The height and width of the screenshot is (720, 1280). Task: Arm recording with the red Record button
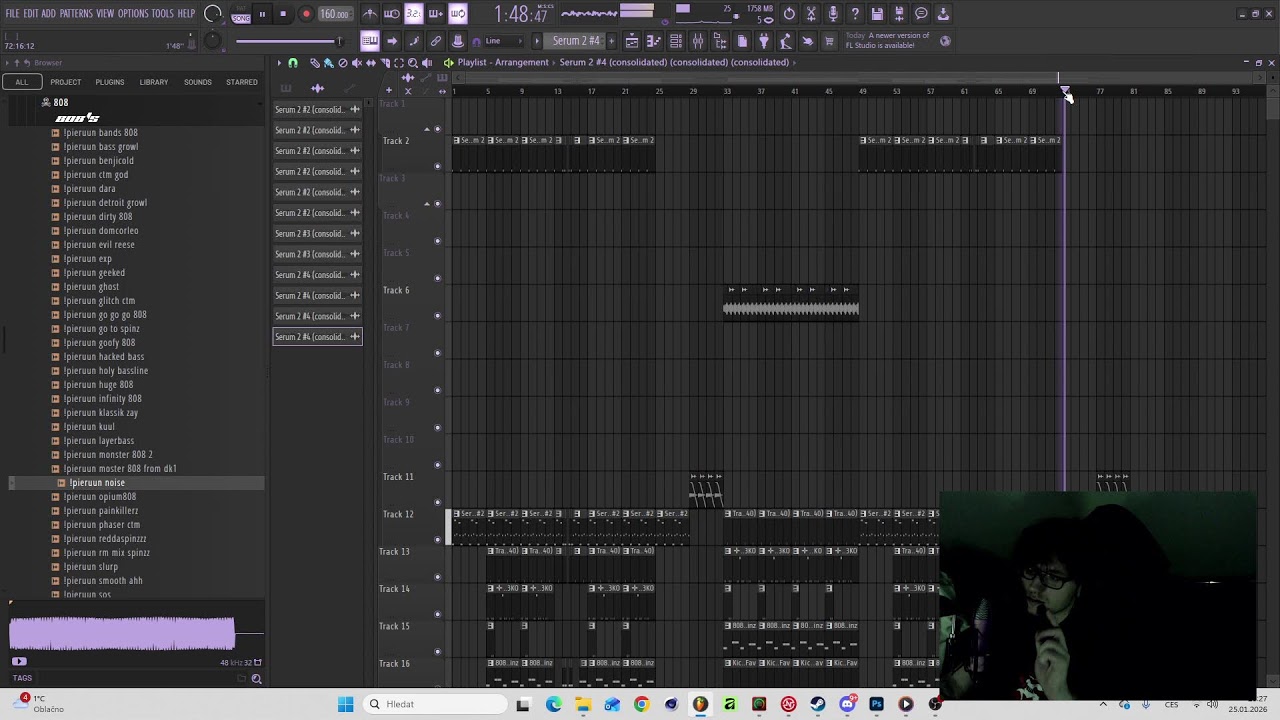pos(306,14)
